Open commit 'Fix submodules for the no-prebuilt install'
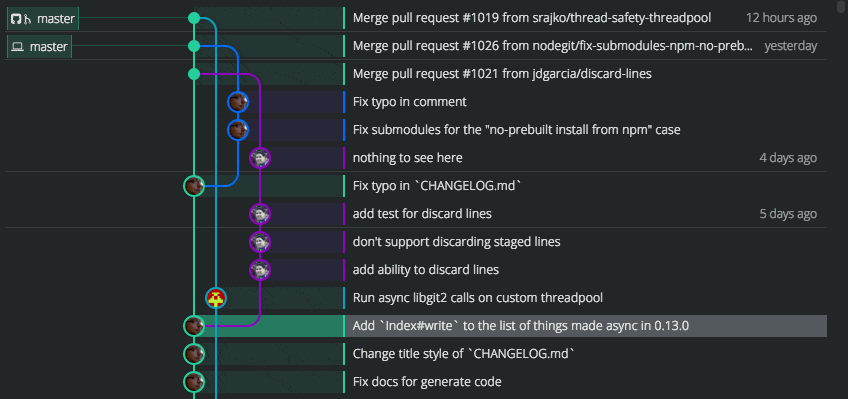Viewport: 848px width, 399px height. point(516,130)
